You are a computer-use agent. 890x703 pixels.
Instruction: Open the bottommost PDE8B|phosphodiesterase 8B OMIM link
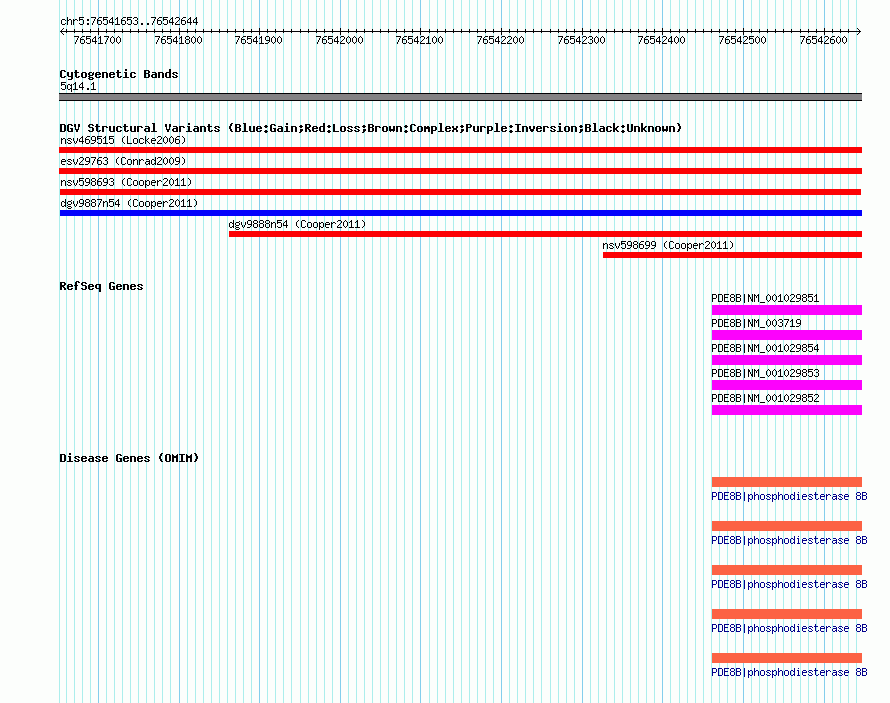[789, 672]
